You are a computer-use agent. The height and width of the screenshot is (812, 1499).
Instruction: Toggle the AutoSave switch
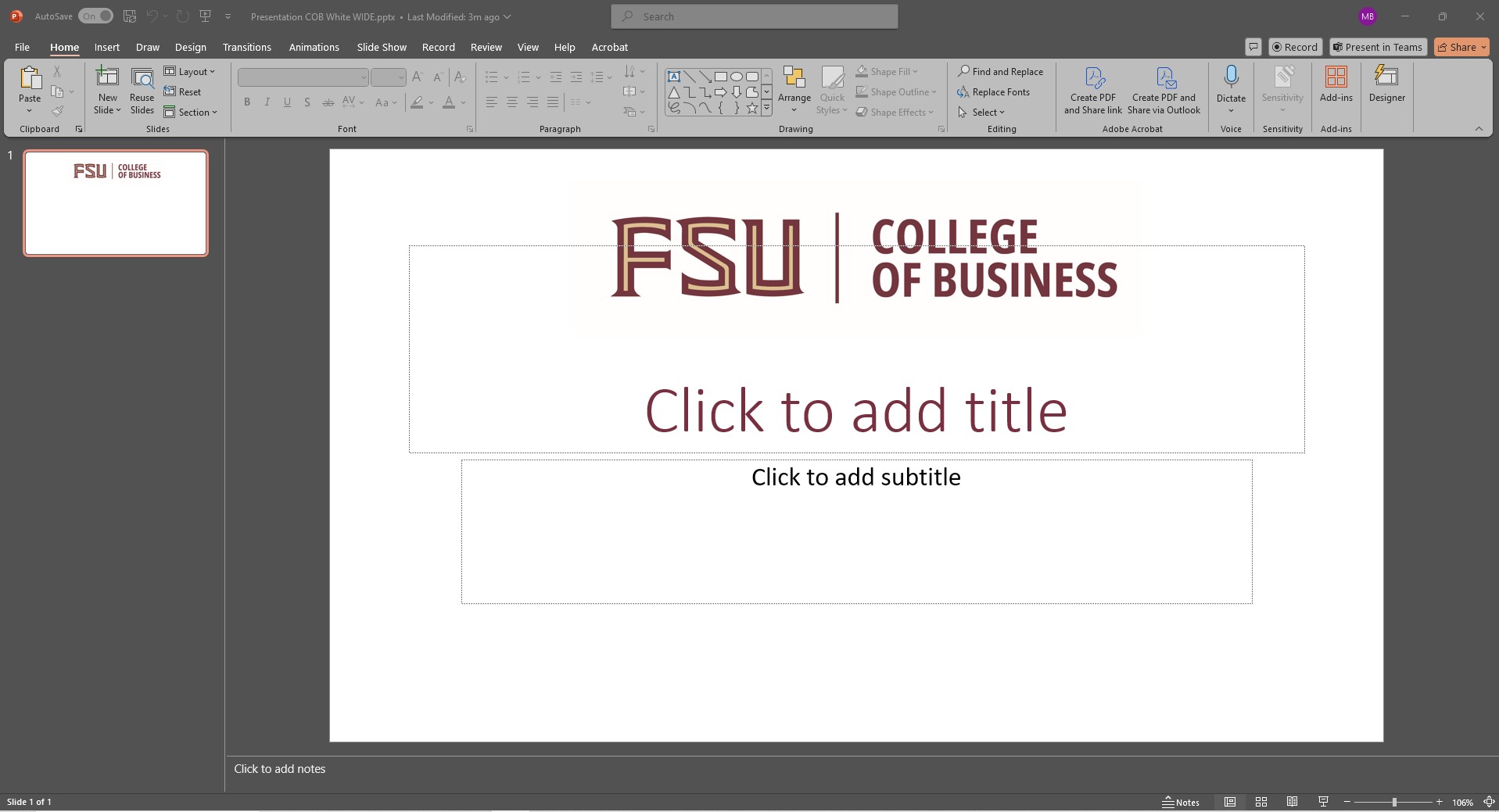(95, 16)
